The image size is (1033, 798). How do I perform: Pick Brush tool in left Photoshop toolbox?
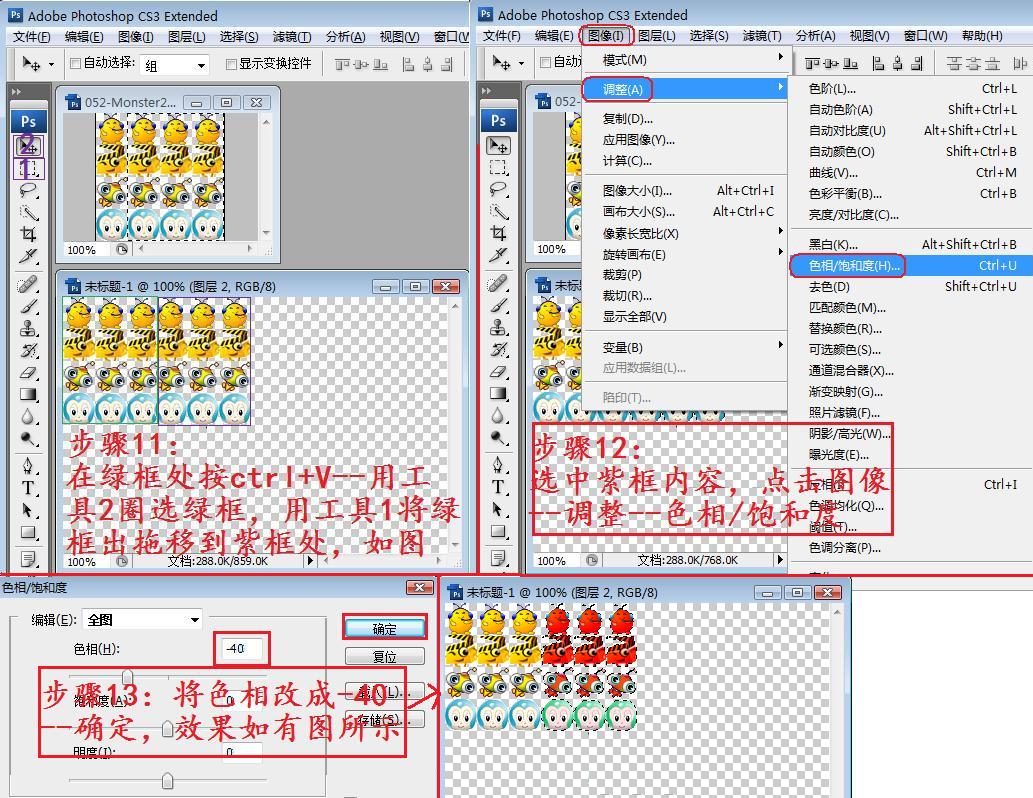(x=28, y=306)
